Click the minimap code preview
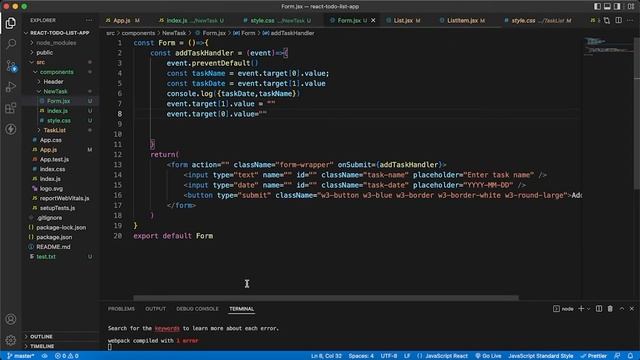The image size is (640, 360). coord(608,46)
